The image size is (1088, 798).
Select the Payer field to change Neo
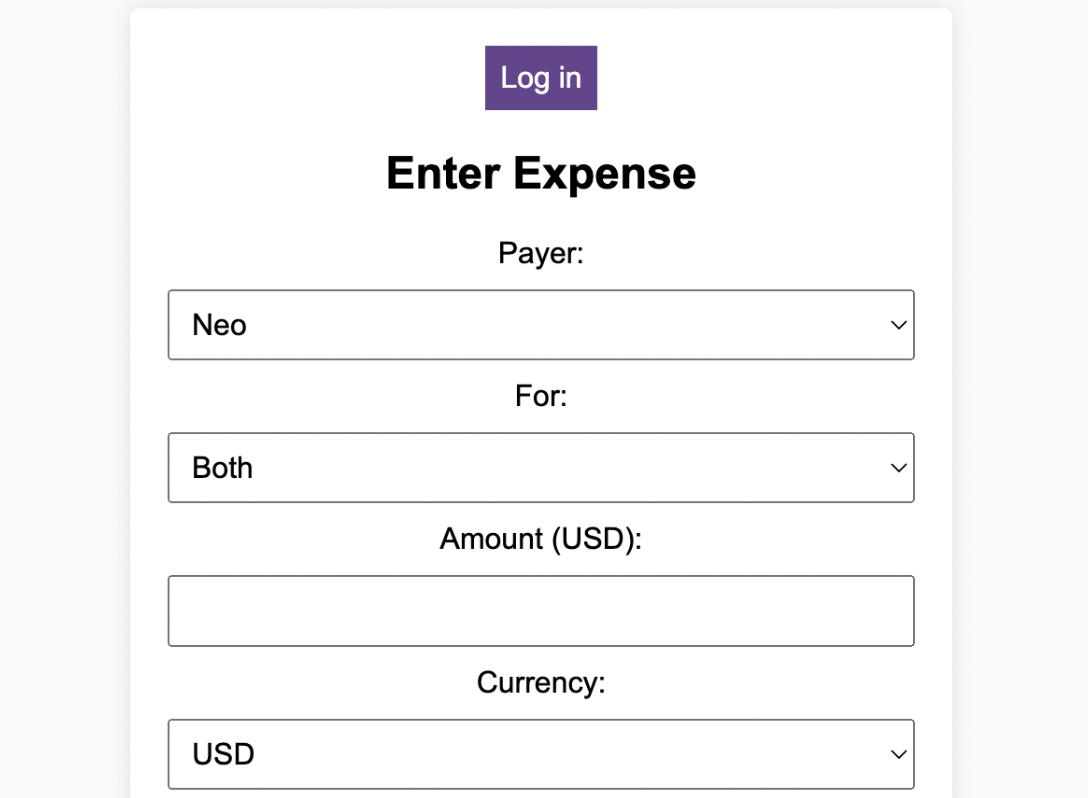540,324
